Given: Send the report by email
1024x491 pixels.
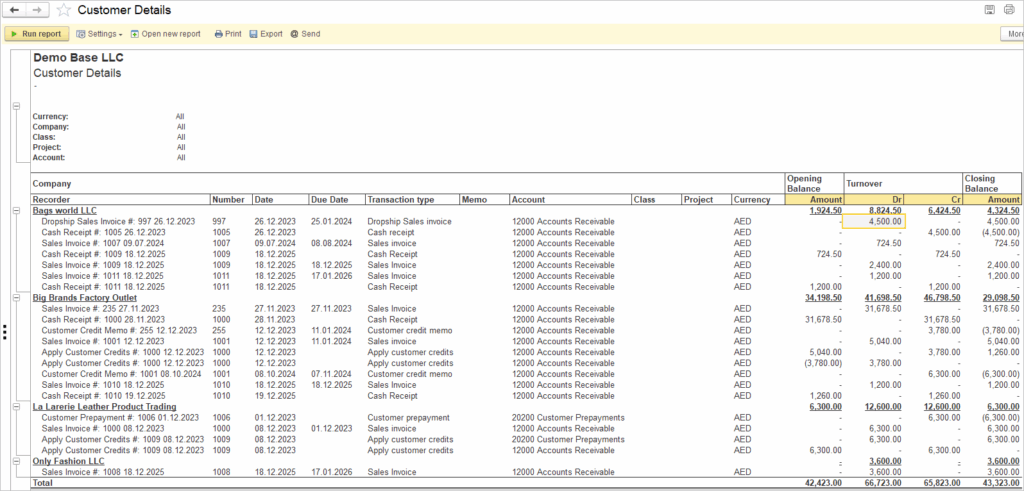Looking at the screenshot, I should click(305, 34).
